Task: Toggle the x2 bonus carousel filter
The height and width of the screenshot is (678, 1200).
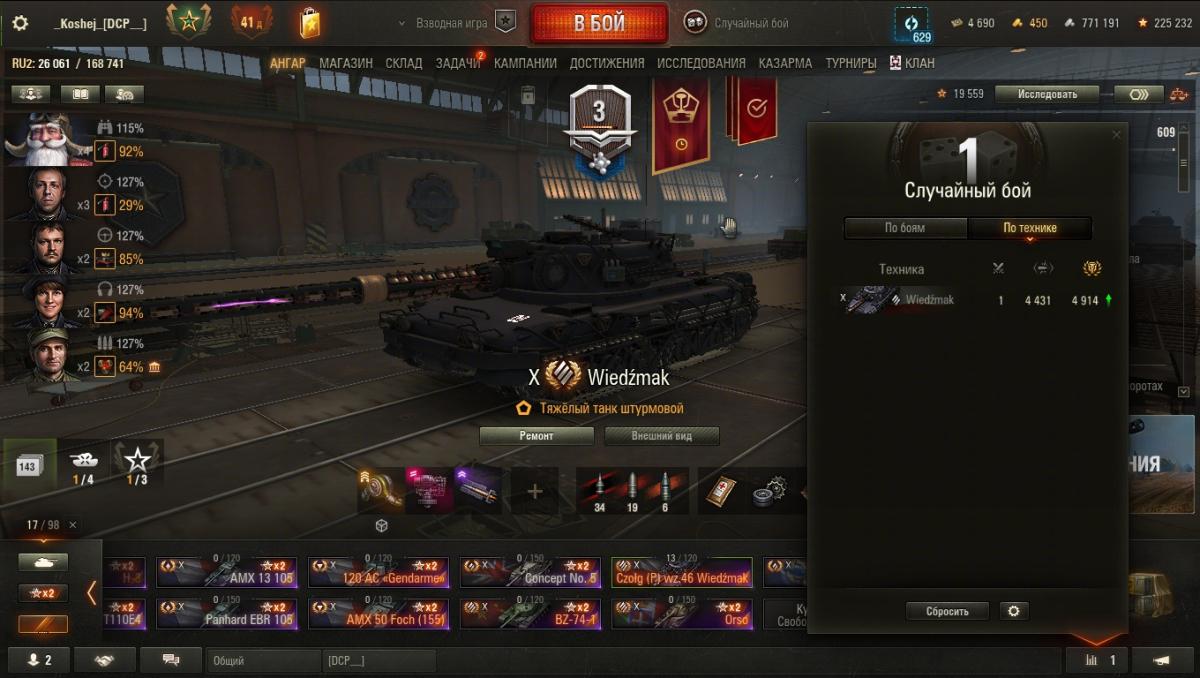Action: 43,593
